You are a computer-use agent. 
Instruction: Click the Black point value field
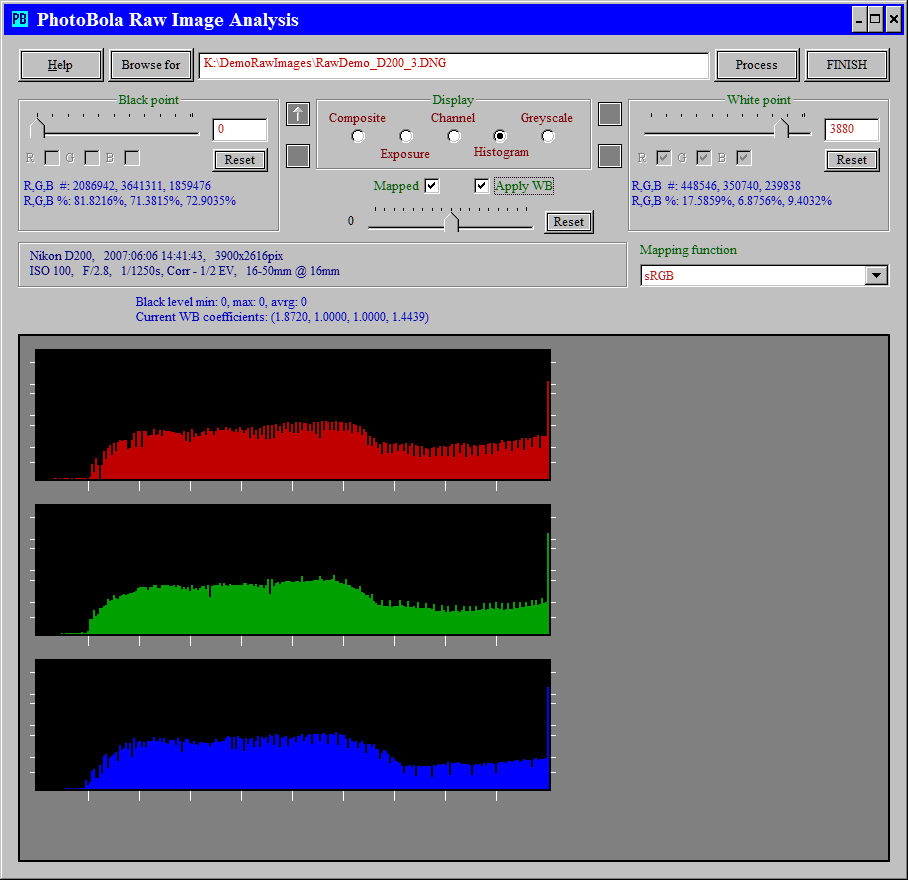240,130
